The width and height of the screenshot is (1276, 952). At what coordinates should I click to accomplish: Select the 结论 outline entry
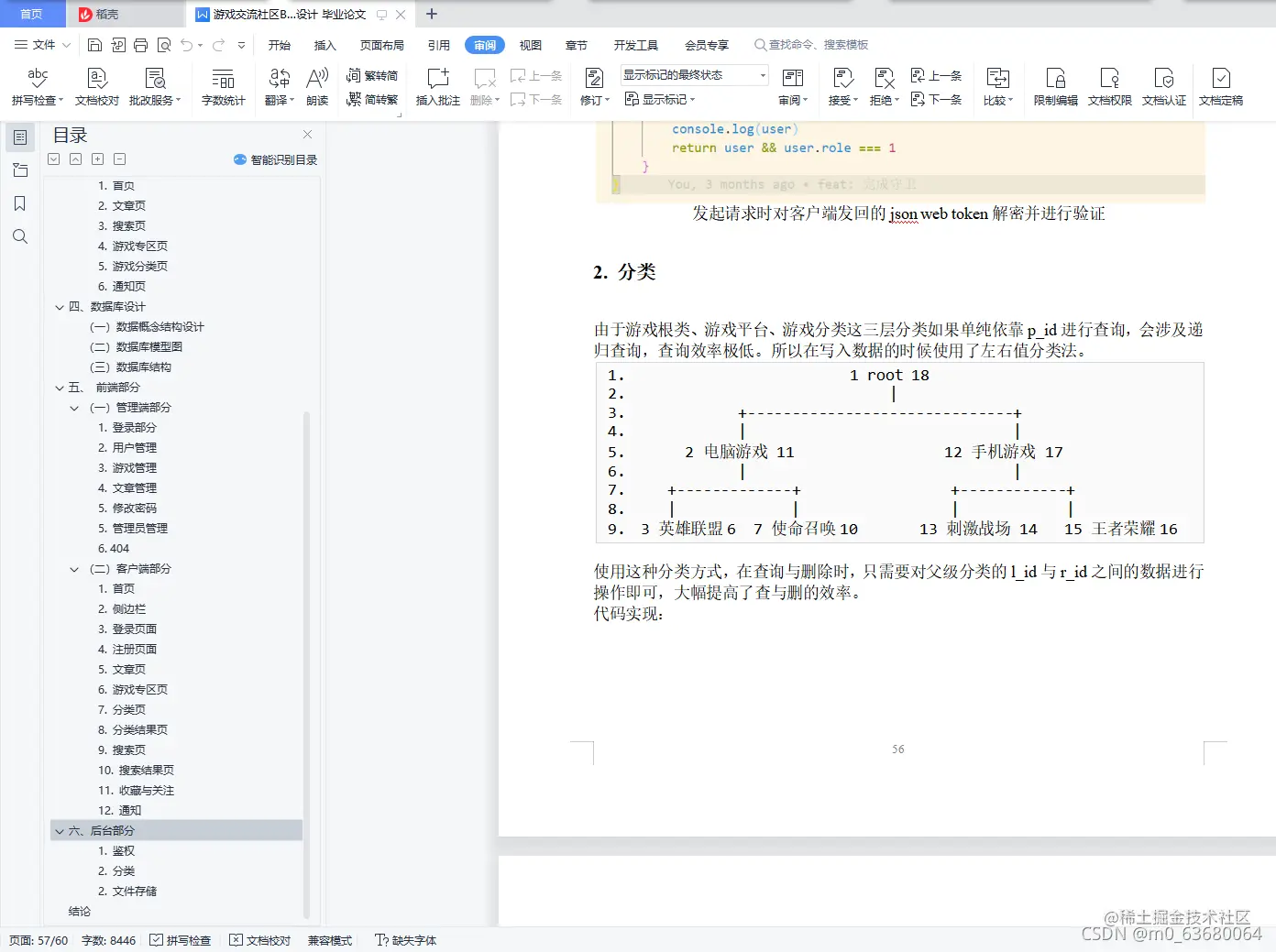coord(80,912)
